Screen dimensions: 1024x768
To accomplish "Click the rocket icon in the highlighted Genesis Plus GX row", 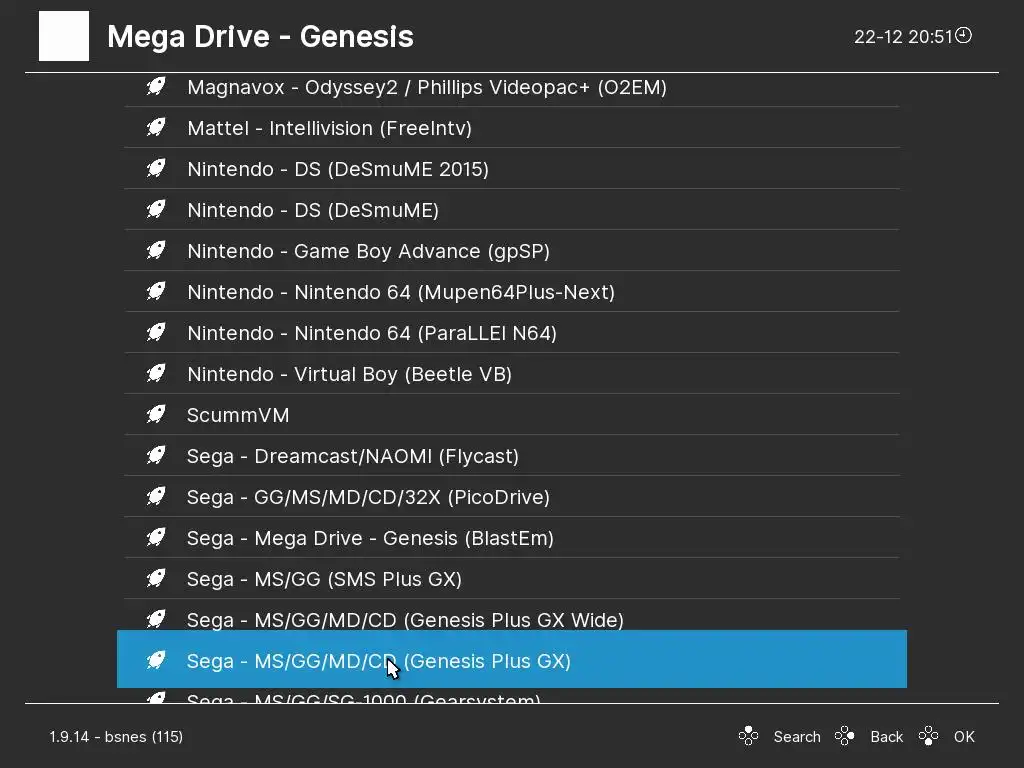I will point(156,660).
